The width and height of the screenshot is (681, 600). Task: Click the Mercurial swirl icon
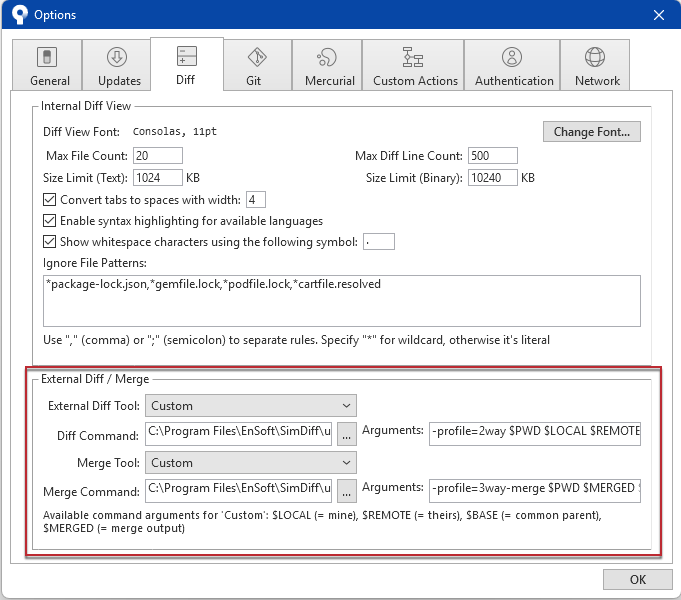point(327,57)
